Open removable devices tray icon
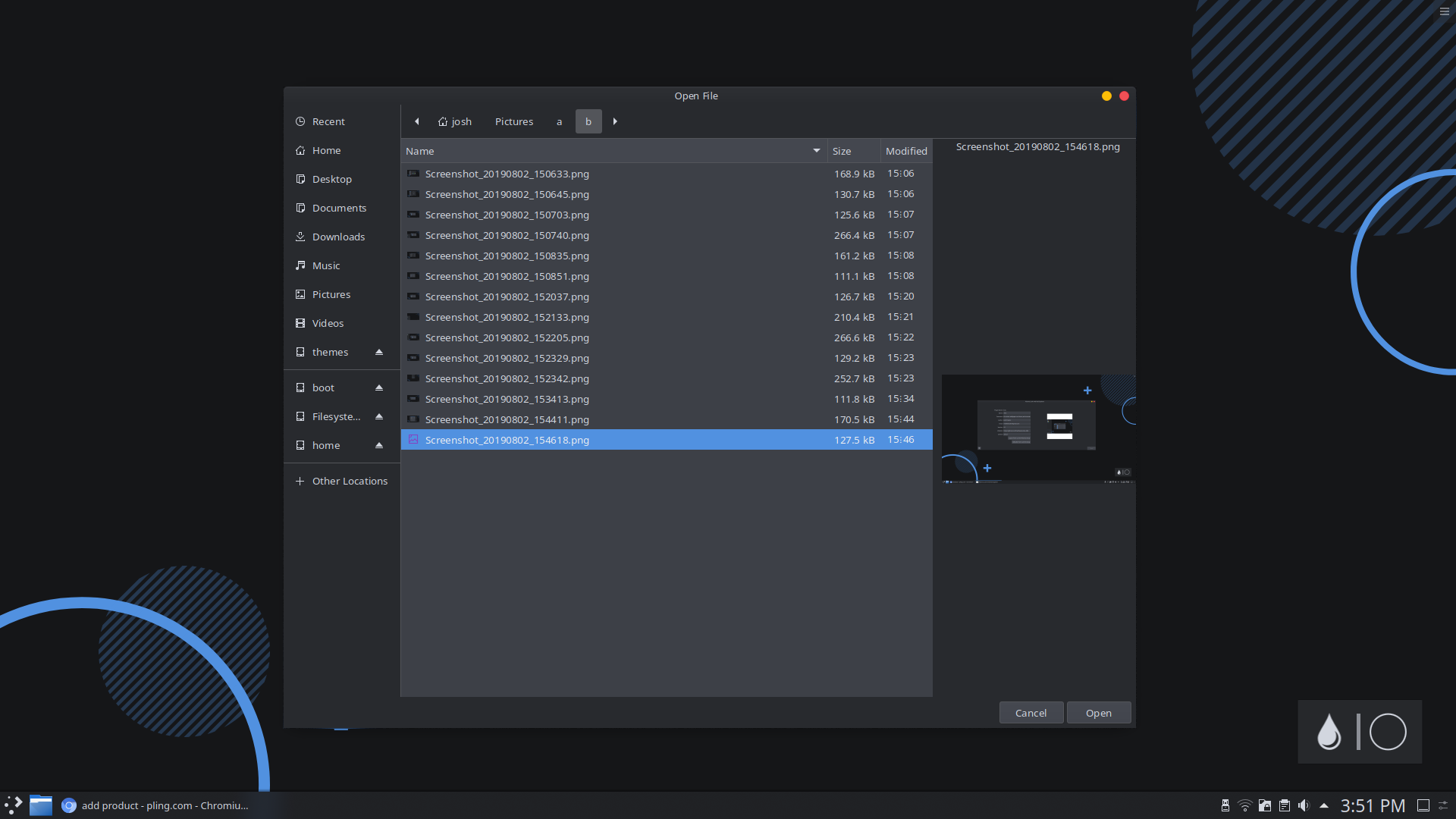 pyautogui.click(x=1225, y=805)
